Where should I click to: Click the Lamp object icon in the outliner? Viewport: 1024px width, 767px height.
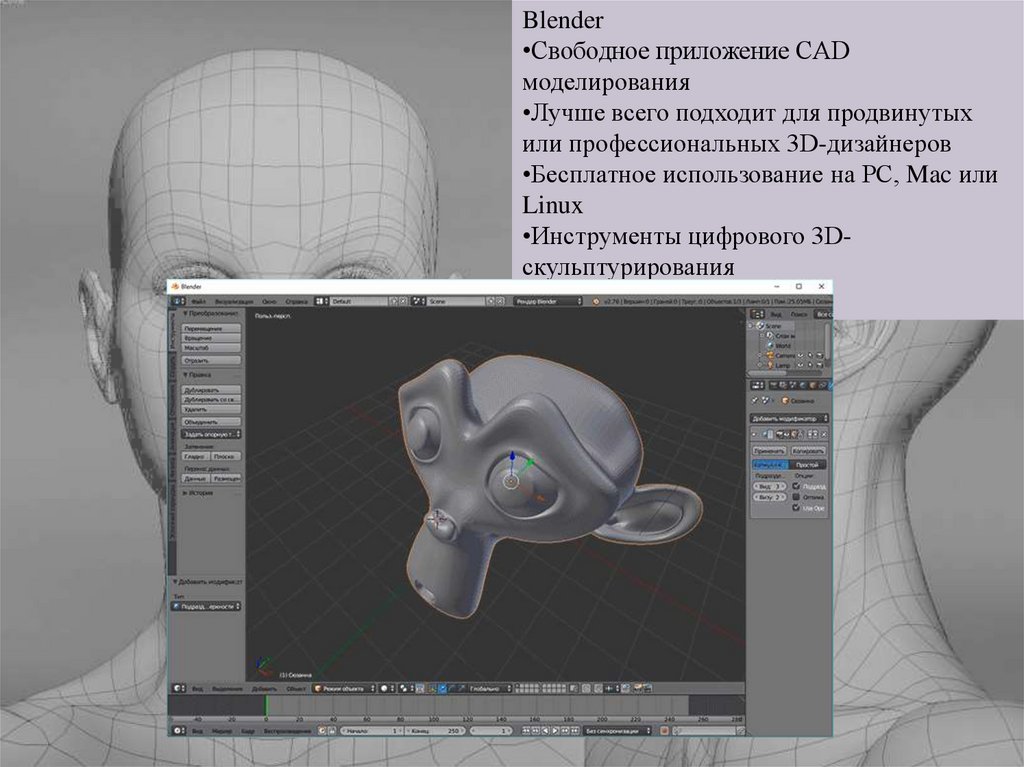pos(770,366)
